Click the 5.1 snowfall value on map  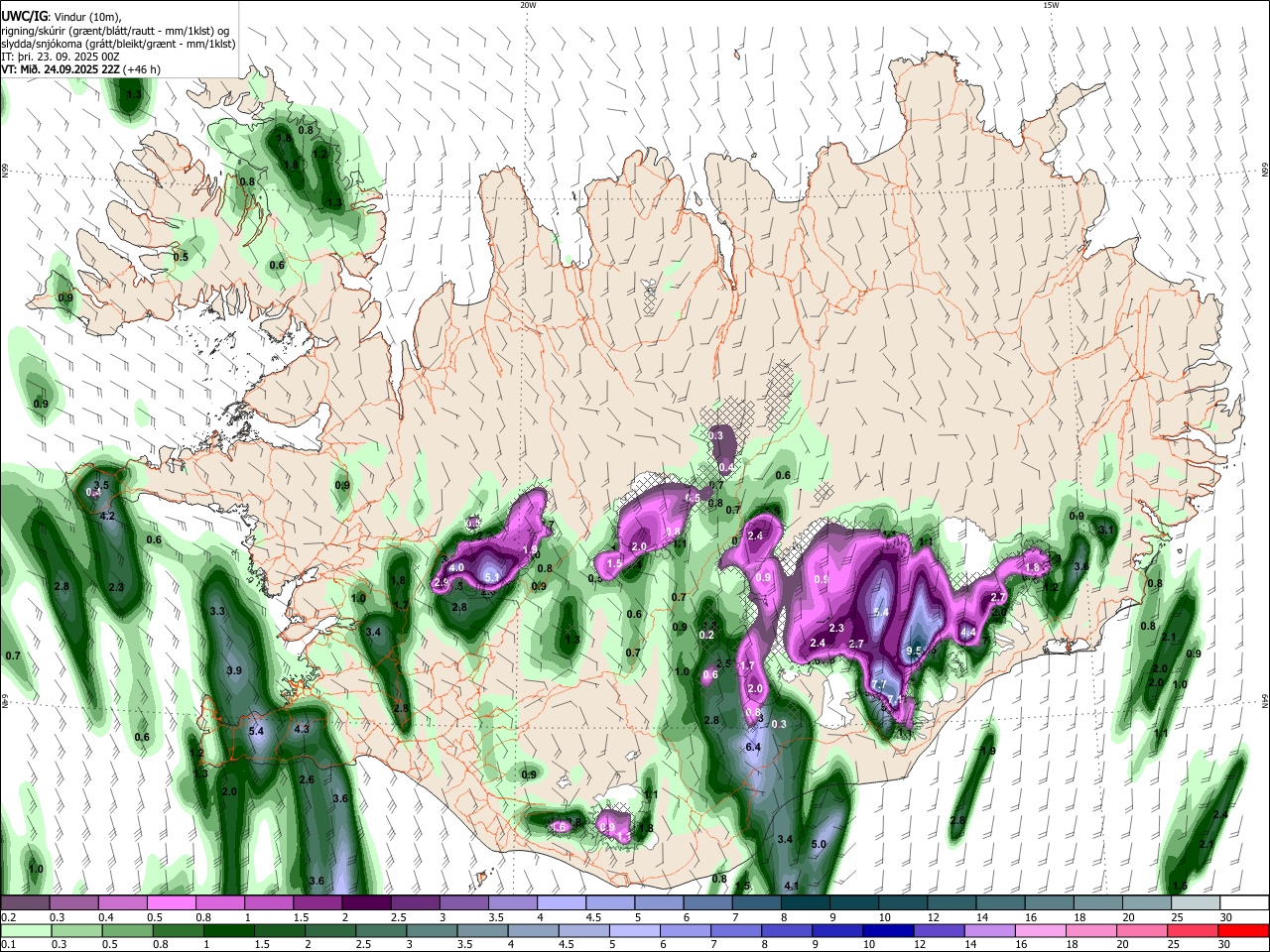[491, 576]
